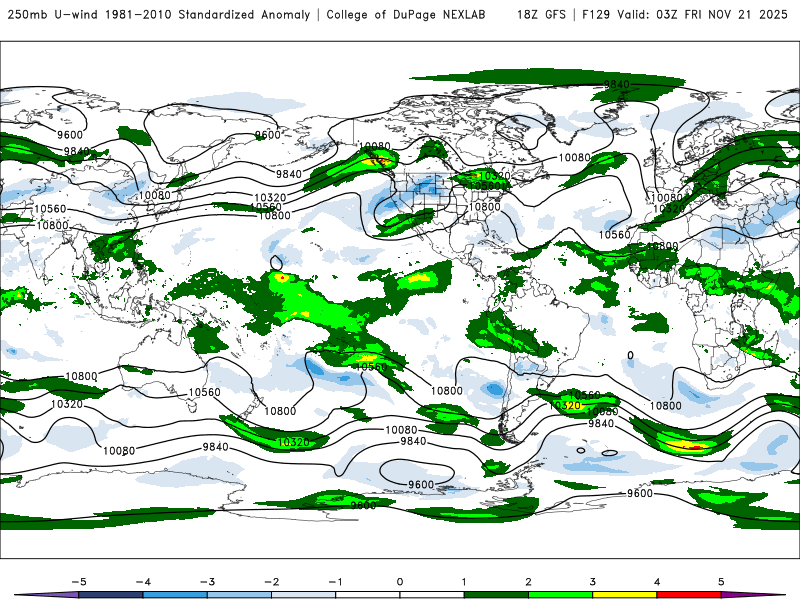Viewport: 800px width, 600px height.
Task: Click the '-1' colorbar tick label
Action: [x=335, y=582]
